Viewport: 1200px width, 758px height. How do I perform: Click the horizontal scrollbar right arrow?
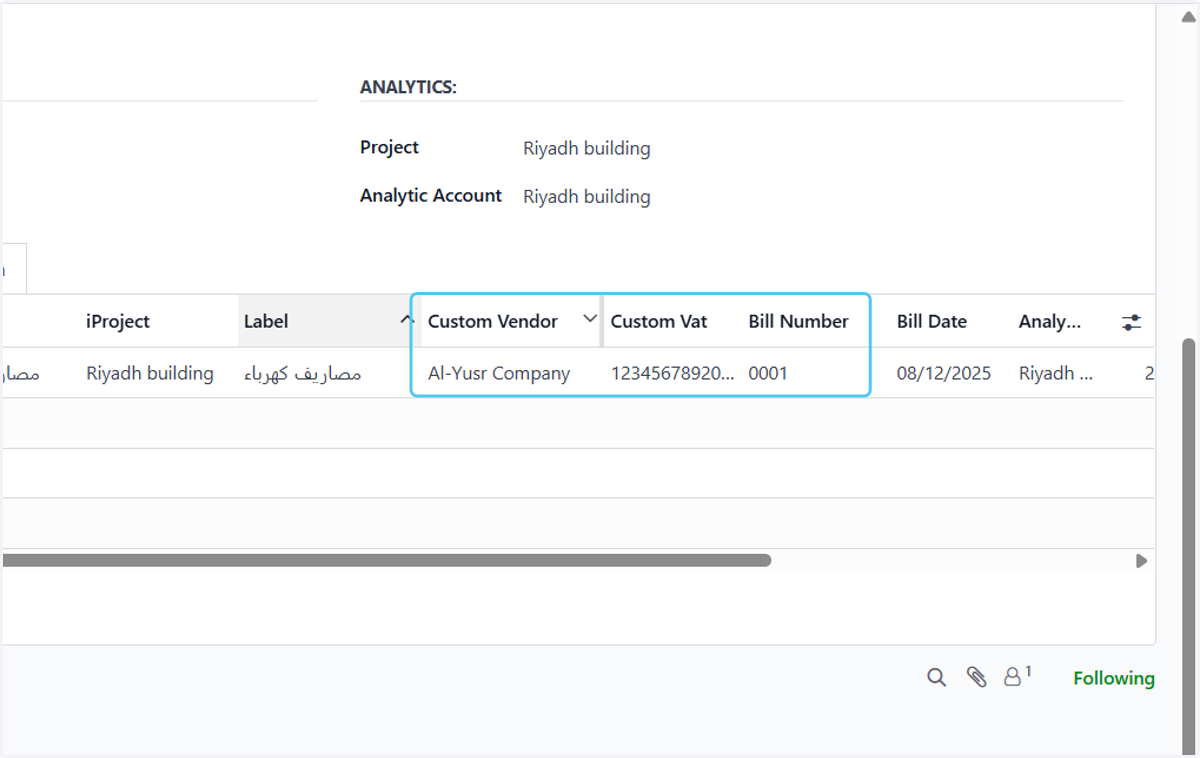1141,561
